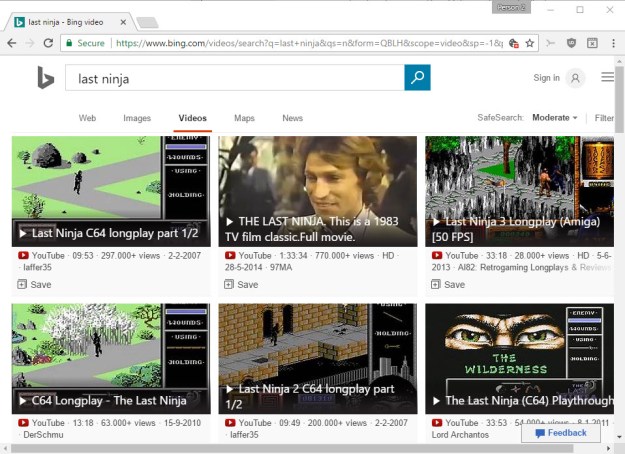Screen dimensions: 625x454
Task: Click the browser address bar URL
Action: pos(309,43)
